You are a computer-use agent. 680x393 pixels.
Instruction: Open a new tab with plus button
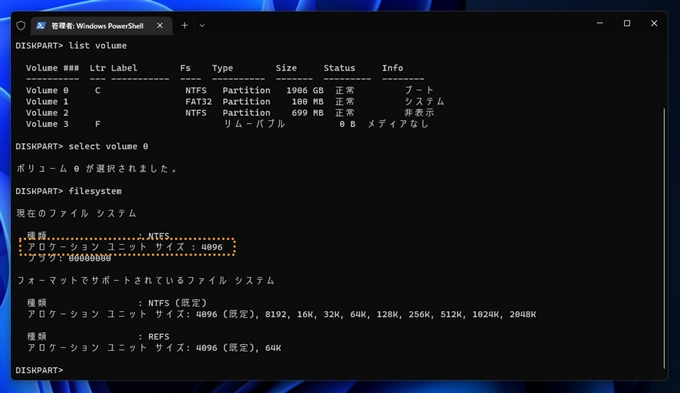(184, 26)
